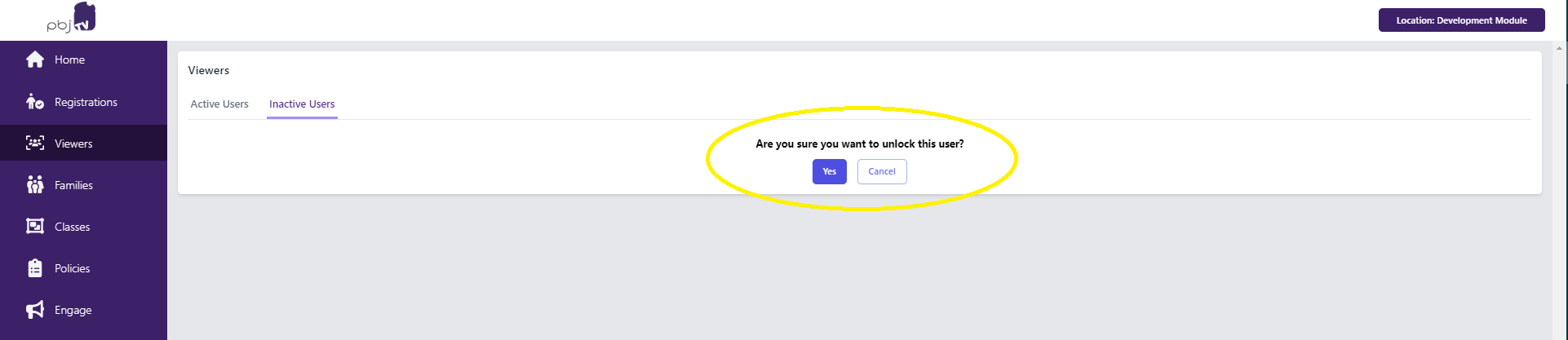
Task: Select the Engage megaphone icon
Action: (x=35, y=310)
